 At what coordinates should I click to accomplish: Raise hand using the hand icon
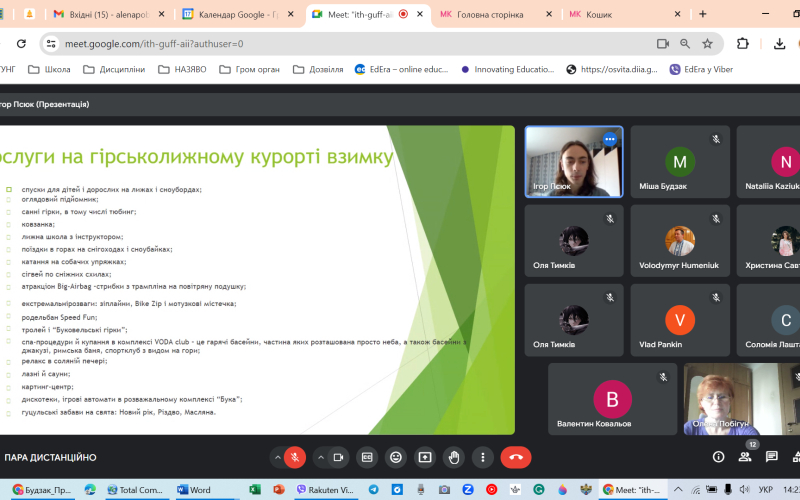coord(454,458)
